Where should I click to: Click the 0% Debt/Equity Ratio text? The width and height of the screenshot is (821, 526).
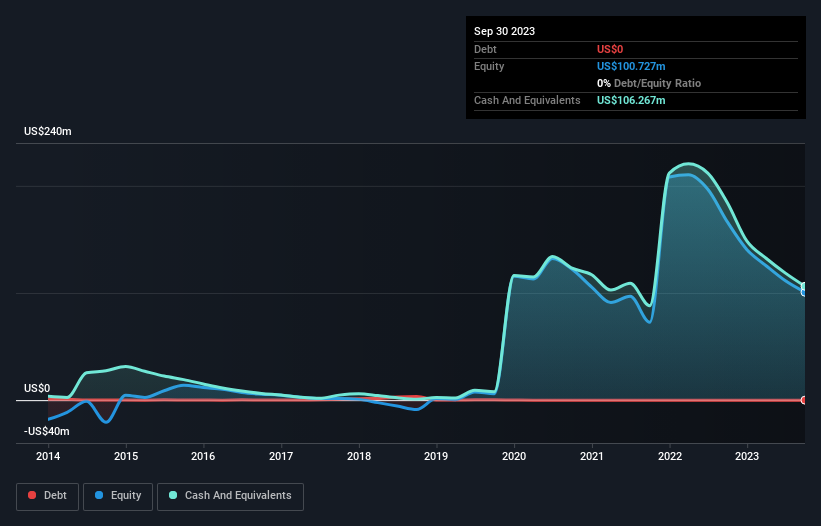pyautogui.click(x=649, y=83)
